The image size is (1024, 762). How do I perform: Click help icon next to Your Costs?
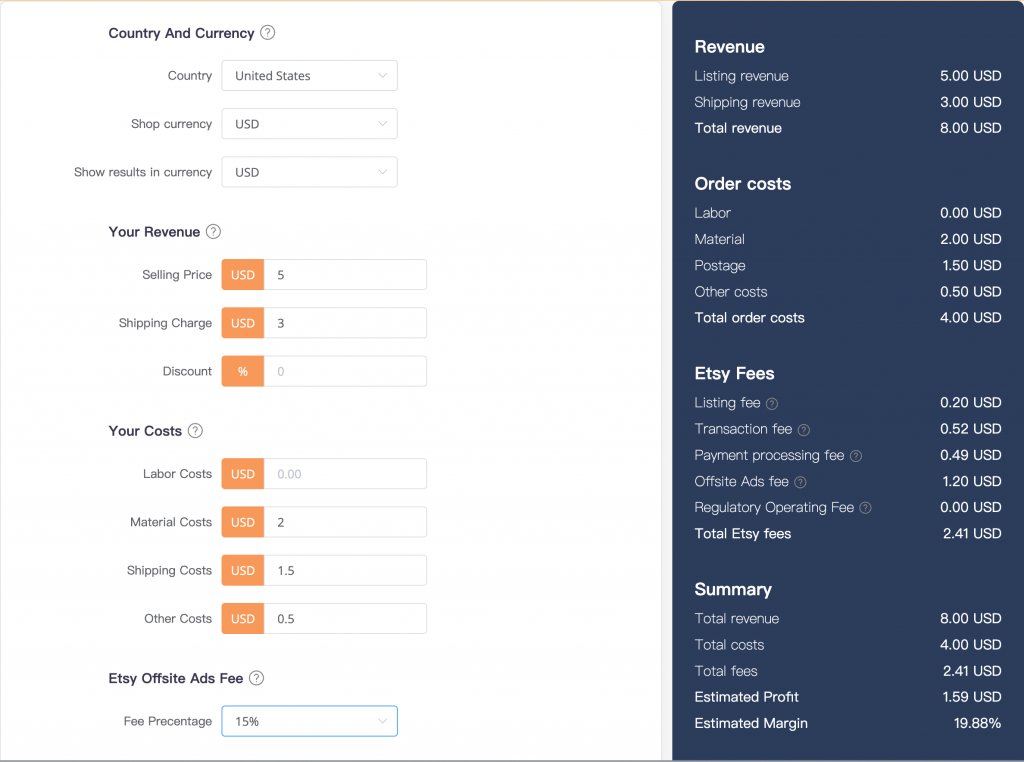(x=195, y=431)
